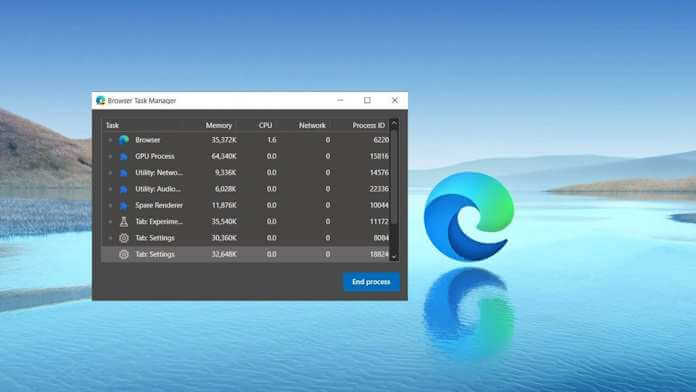Click process ID 14576
Image resolution: width=696 pixels, height=392 pixels.
tap(379, 173)
